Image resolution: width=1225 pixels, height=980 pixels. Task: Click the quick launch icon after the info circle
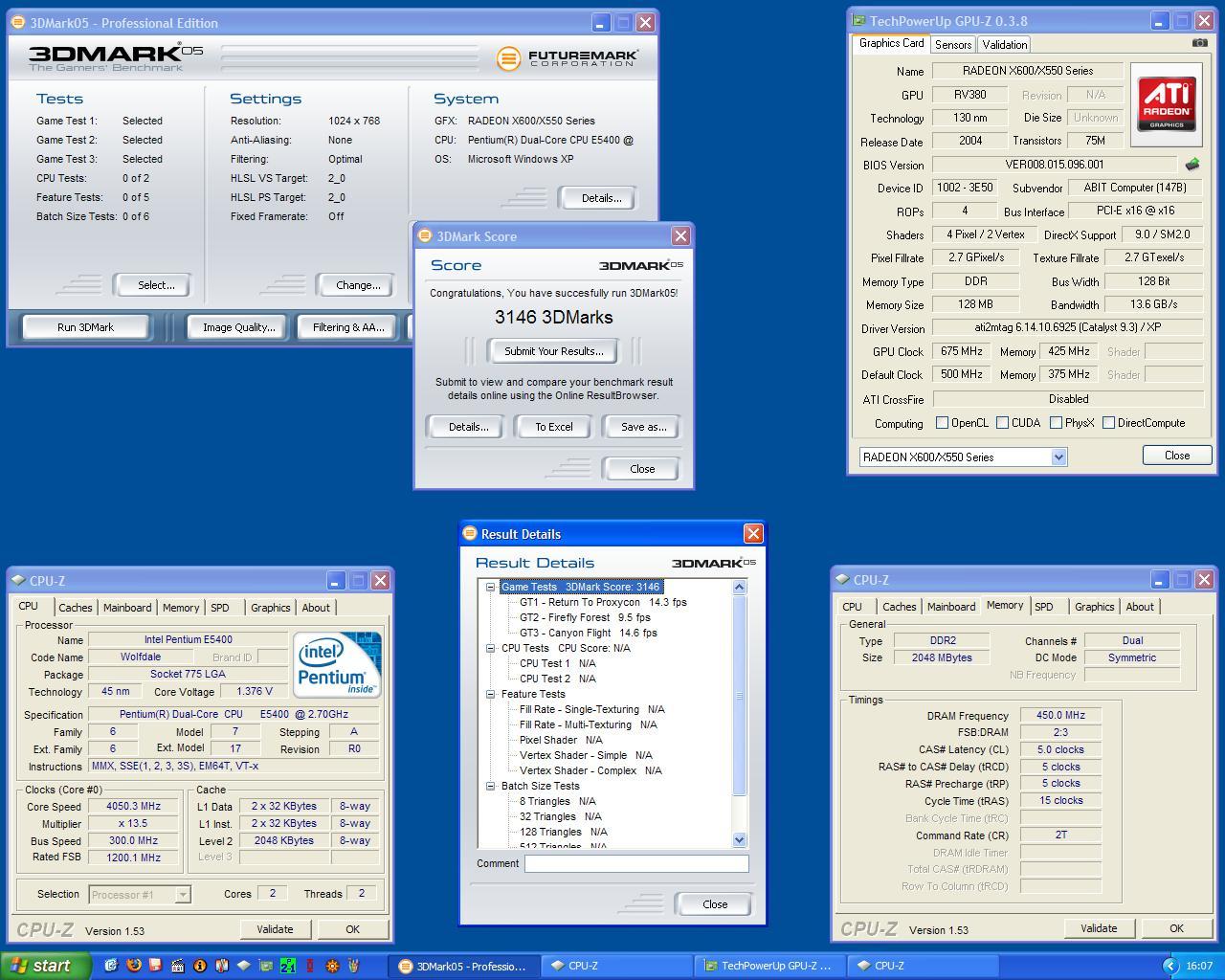click(222, 966)
